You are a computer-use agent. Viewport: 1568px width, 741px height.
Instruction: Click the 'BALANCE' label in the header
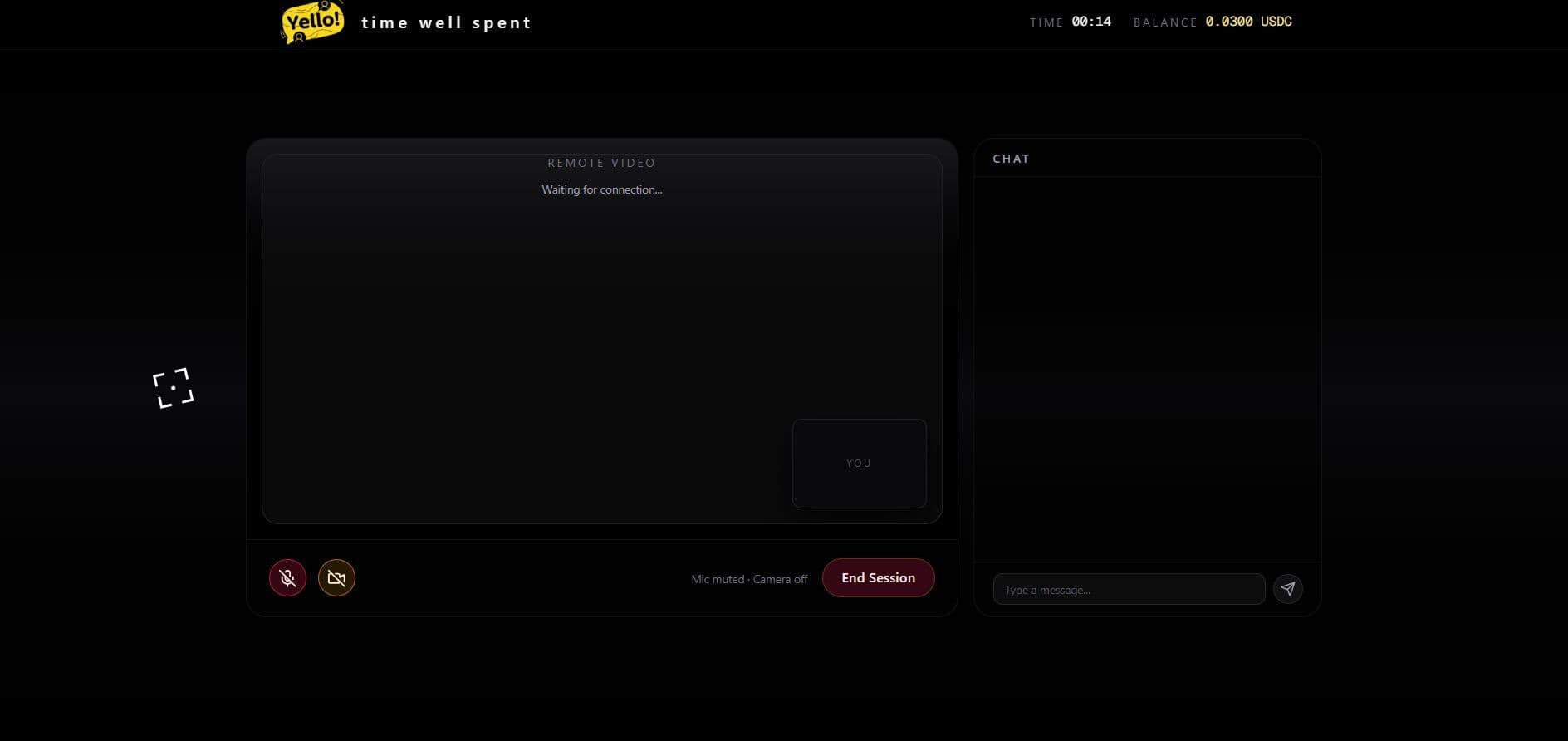[x=1165, y=22]
